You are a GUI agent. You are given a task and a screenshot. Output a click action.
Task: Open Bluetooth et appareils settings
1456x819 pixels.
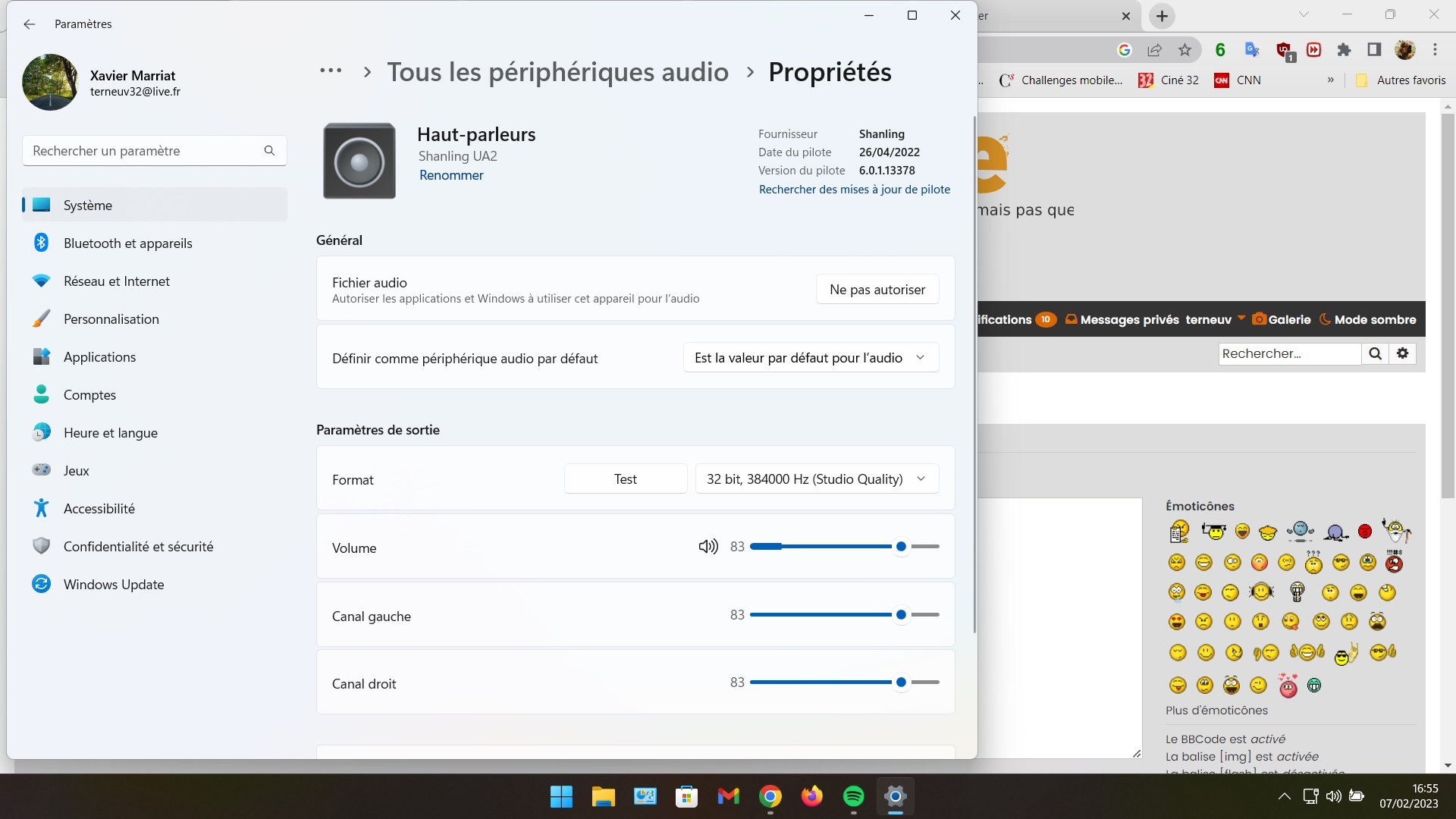click(x=127, y=243)
